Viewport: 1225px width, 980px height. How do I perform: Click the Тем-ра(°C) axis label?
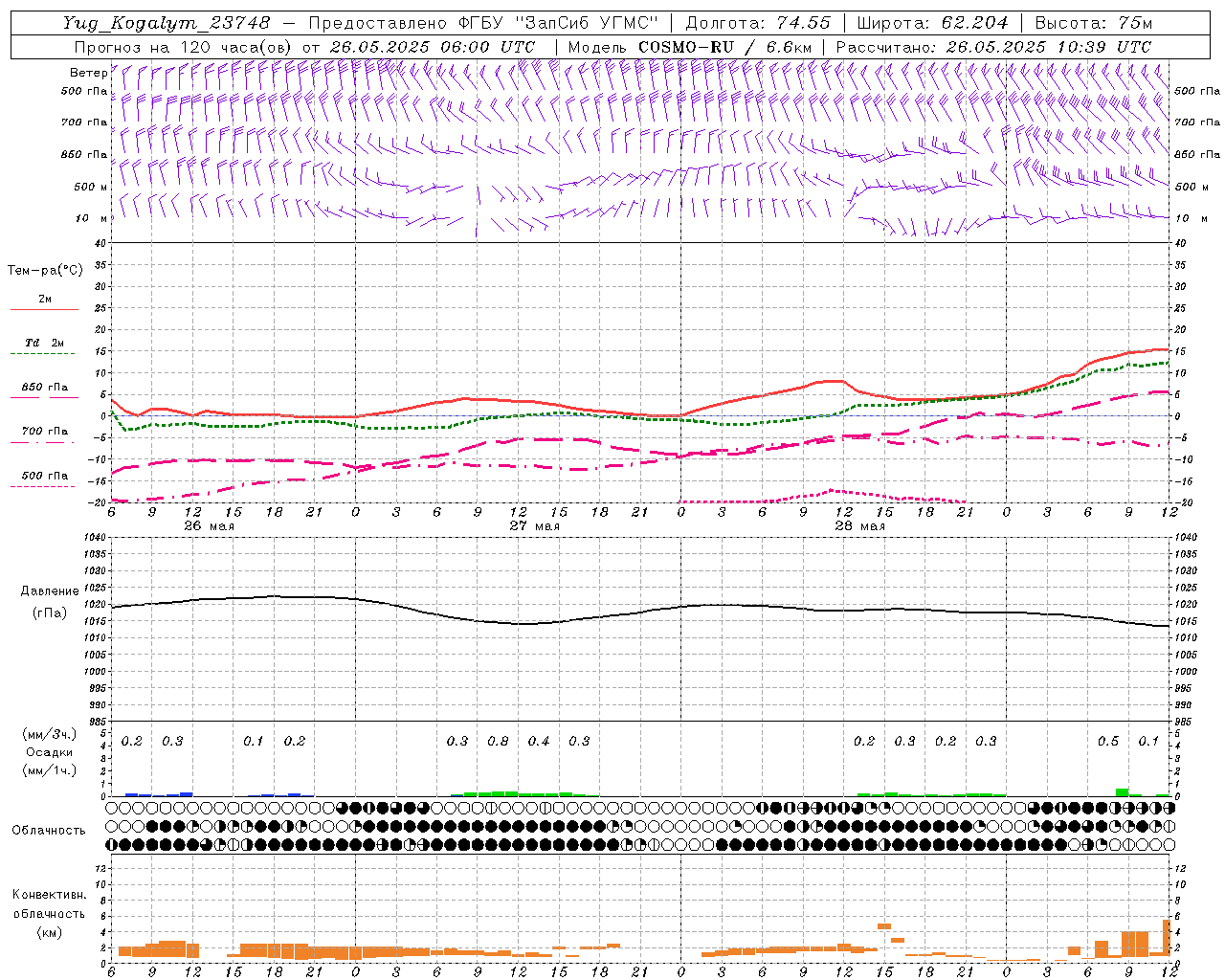pyautogui.click(x=45, y=271)
